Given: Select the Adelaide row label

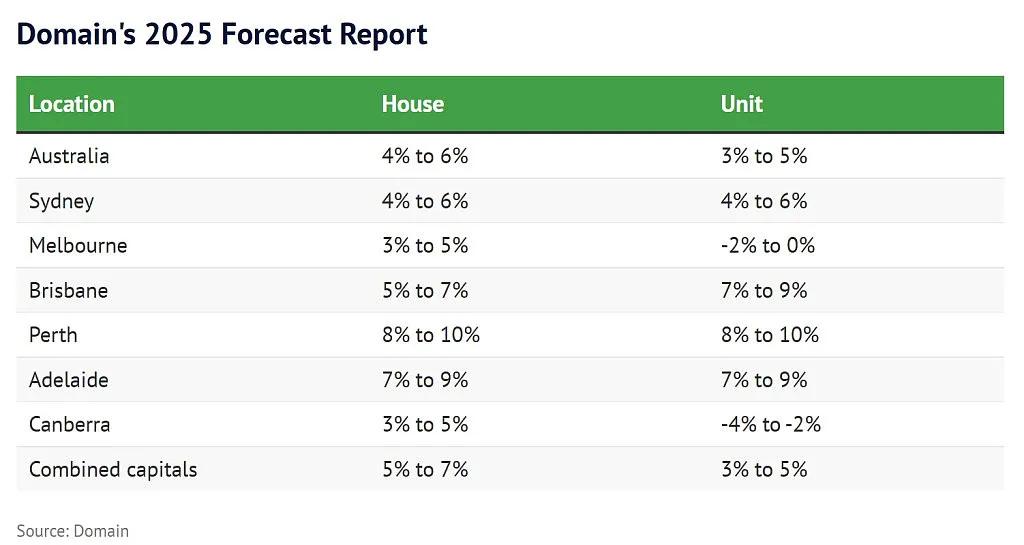Looking at the screenshot, I should 69,380.
